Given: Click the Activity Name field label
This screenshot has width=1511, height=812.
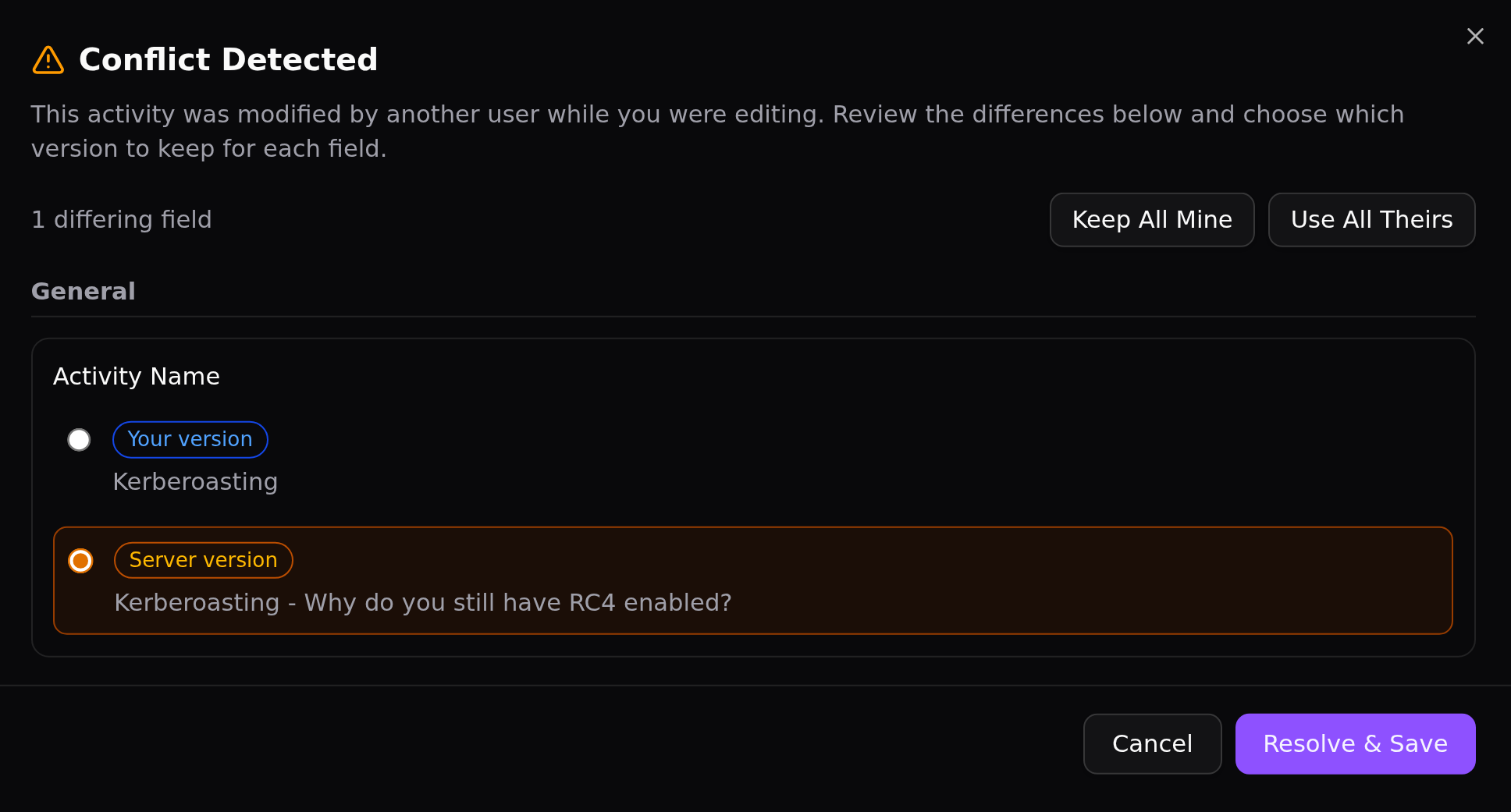Looking at the screenshot, I should [x=137, y=377].
